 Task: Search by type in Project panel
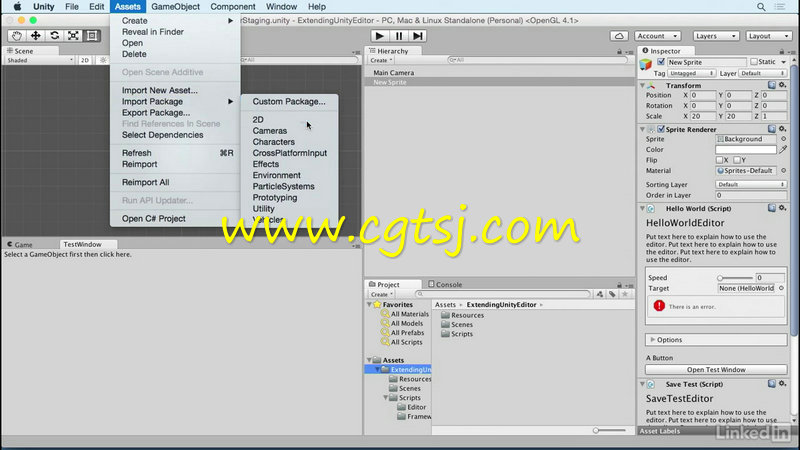coord(599,294)
